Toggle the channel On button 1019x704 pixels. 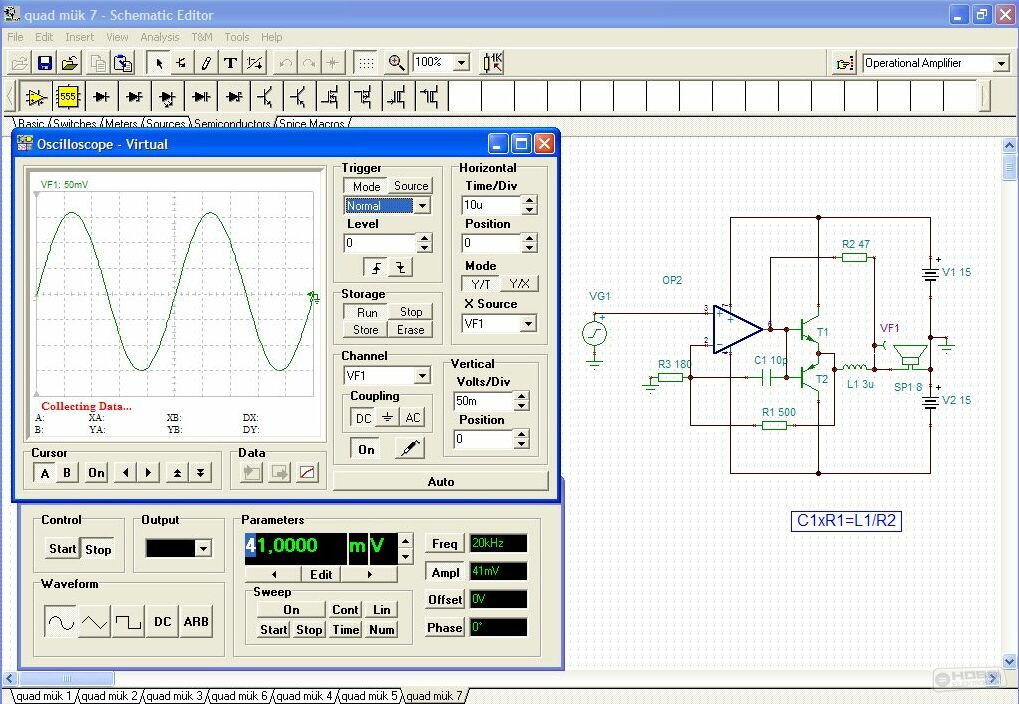(x=367, y=449)
